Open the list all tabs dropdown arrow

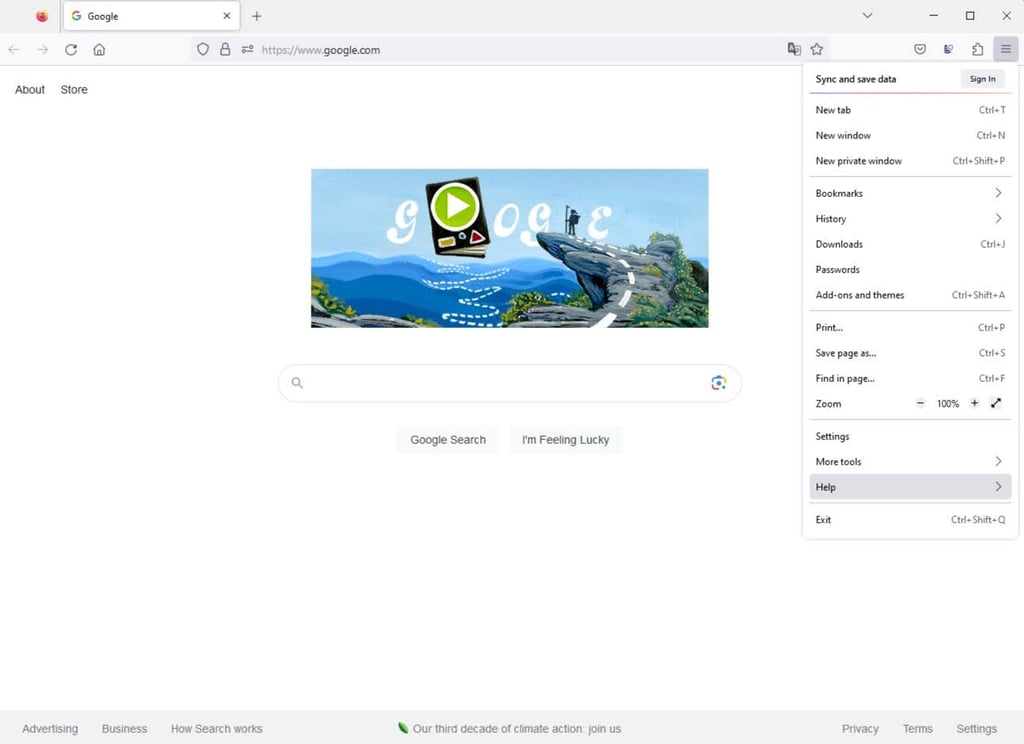pos(867,16)
